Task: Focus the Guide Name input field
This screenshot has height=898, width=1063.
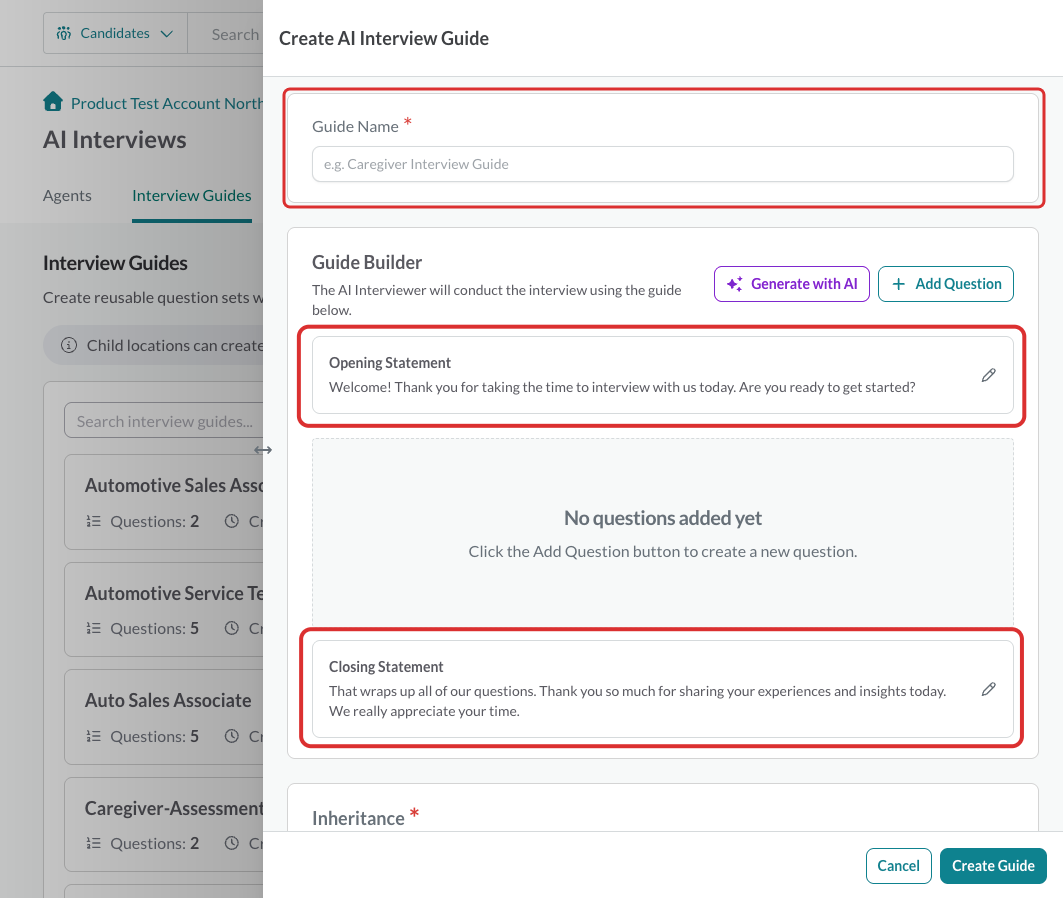Action: (662, 164)
